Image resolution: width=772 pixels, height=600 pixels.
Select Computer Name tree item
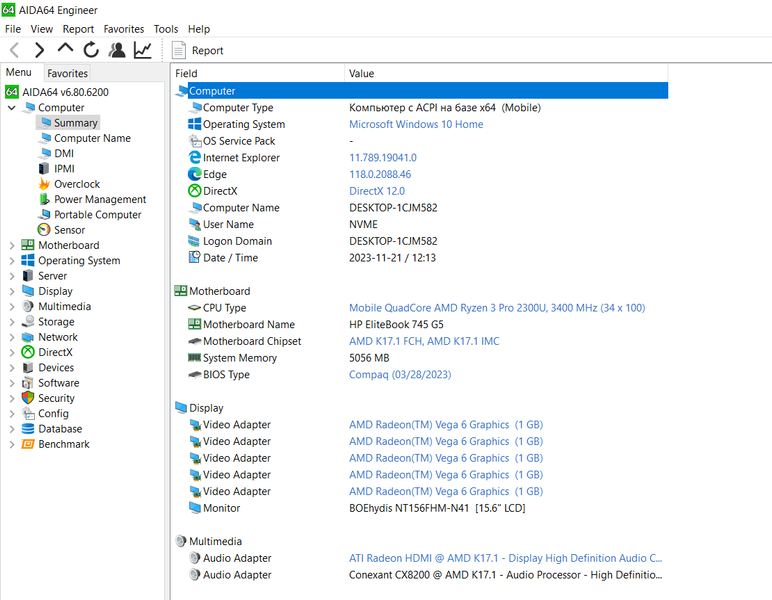pos(92,138)
